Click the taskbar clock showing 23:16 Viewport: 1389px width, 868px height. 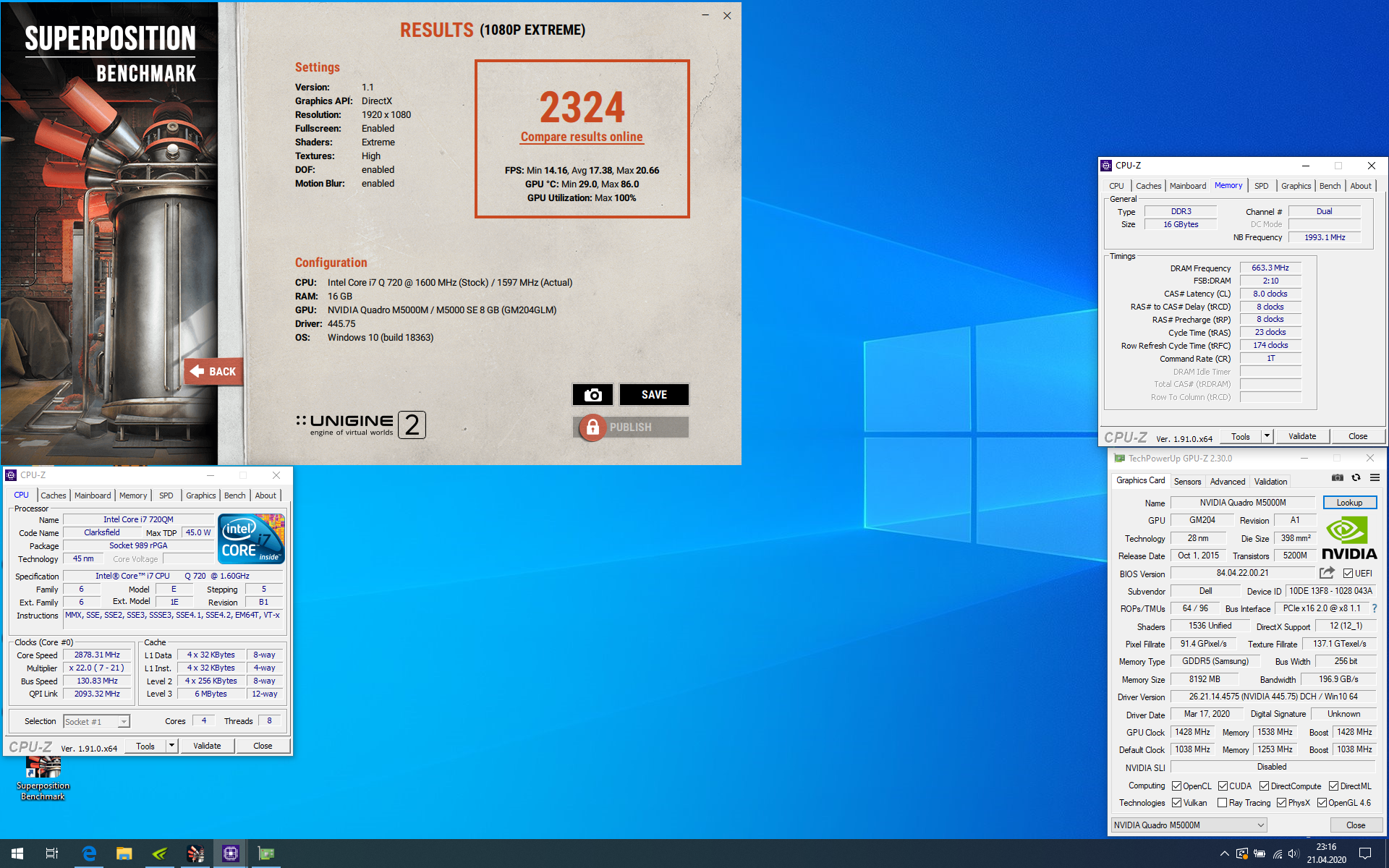click(1326, 854)
